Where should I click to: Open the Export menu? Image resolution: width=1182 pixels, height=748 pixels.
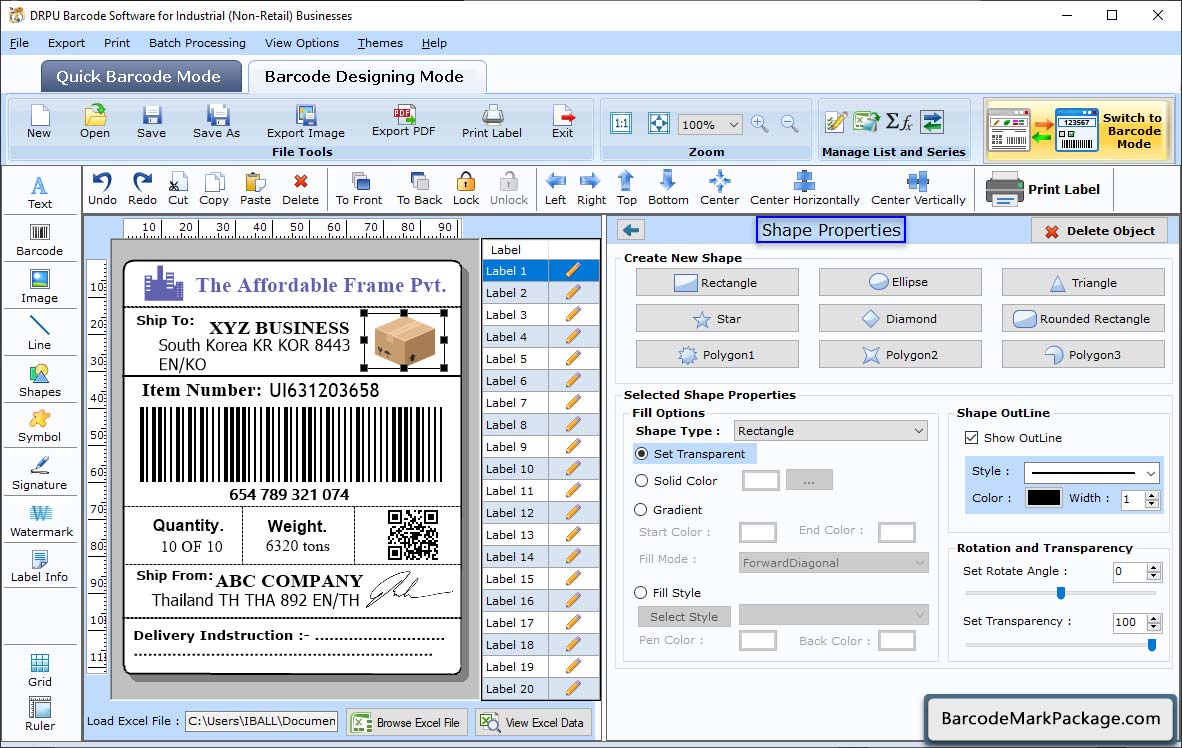pyautogui.click(x=66, y=43)
